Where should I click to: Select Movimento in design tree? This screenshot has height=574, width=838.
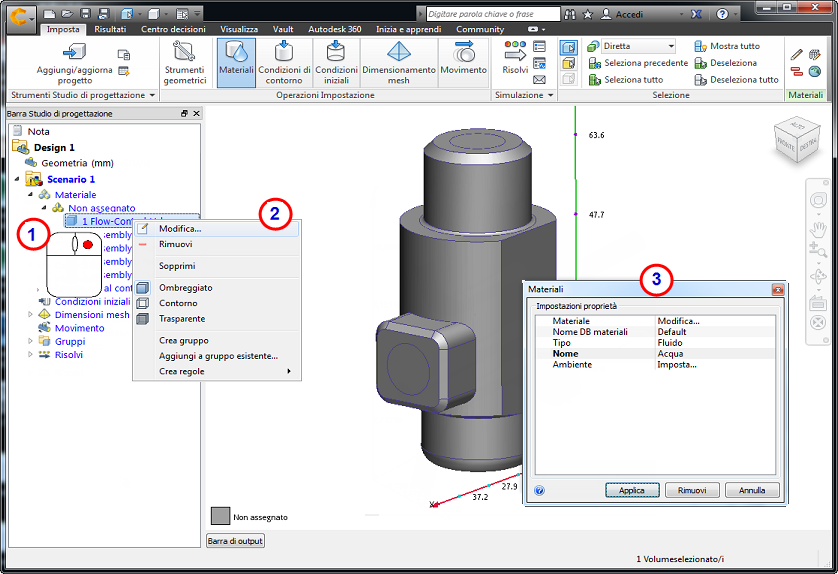pos(80,328)
